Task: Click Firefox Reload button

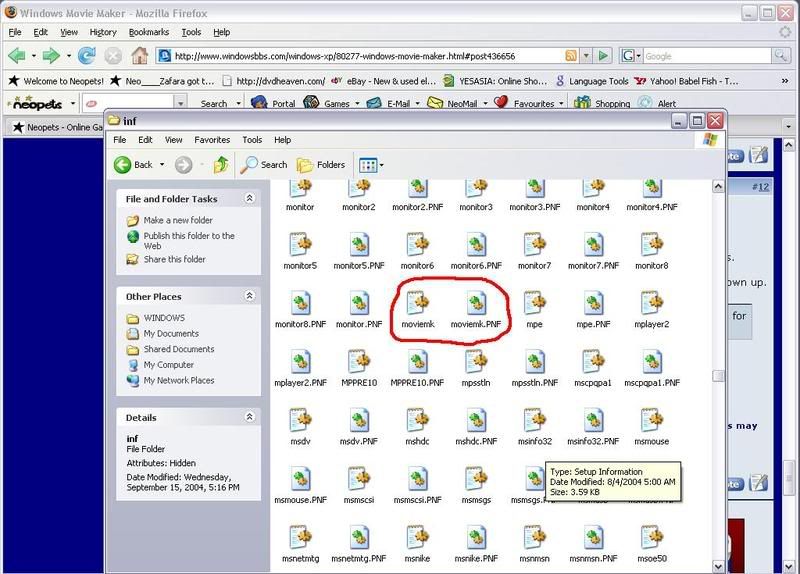Action: pos(87,56)
